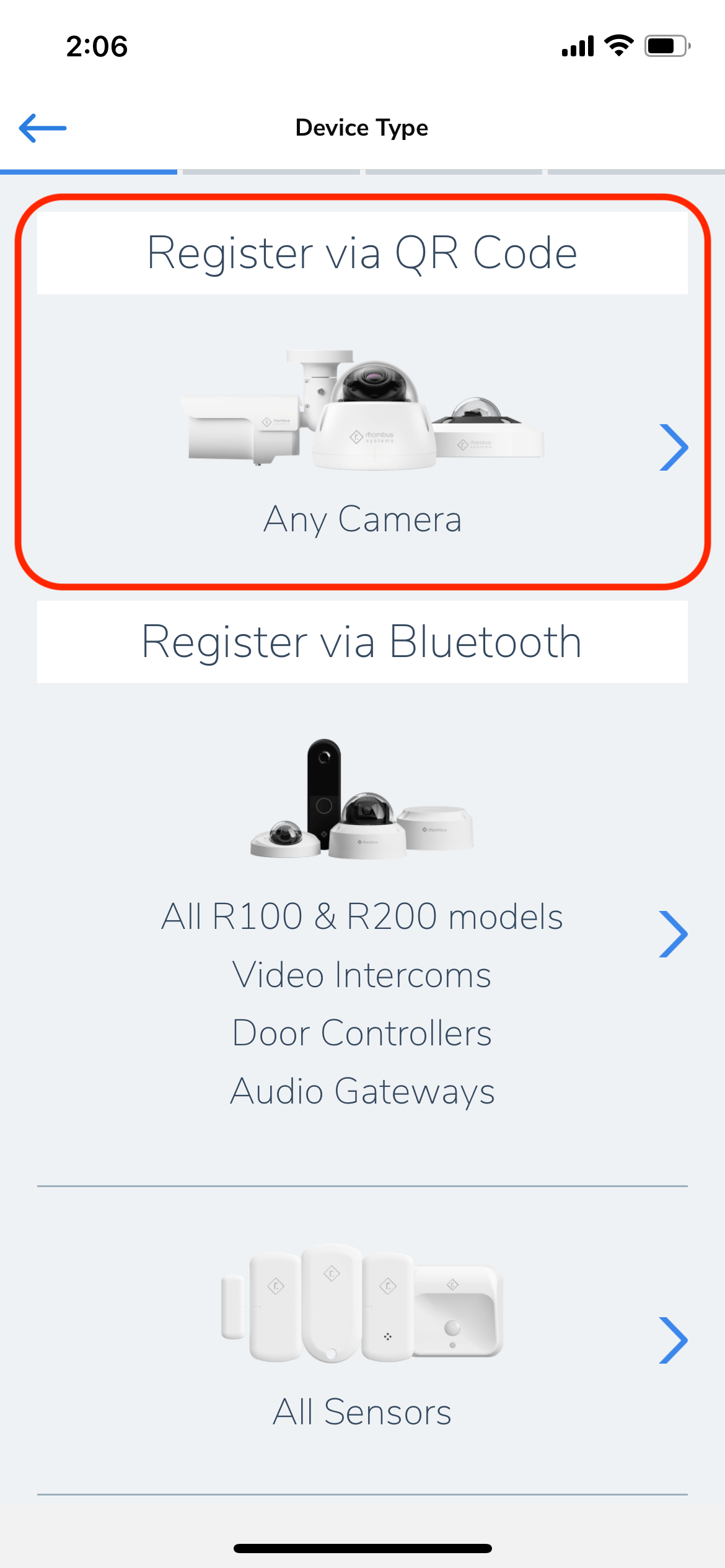Tap the Register via QR Code header
725x1568 pixels.
(362, 253)
